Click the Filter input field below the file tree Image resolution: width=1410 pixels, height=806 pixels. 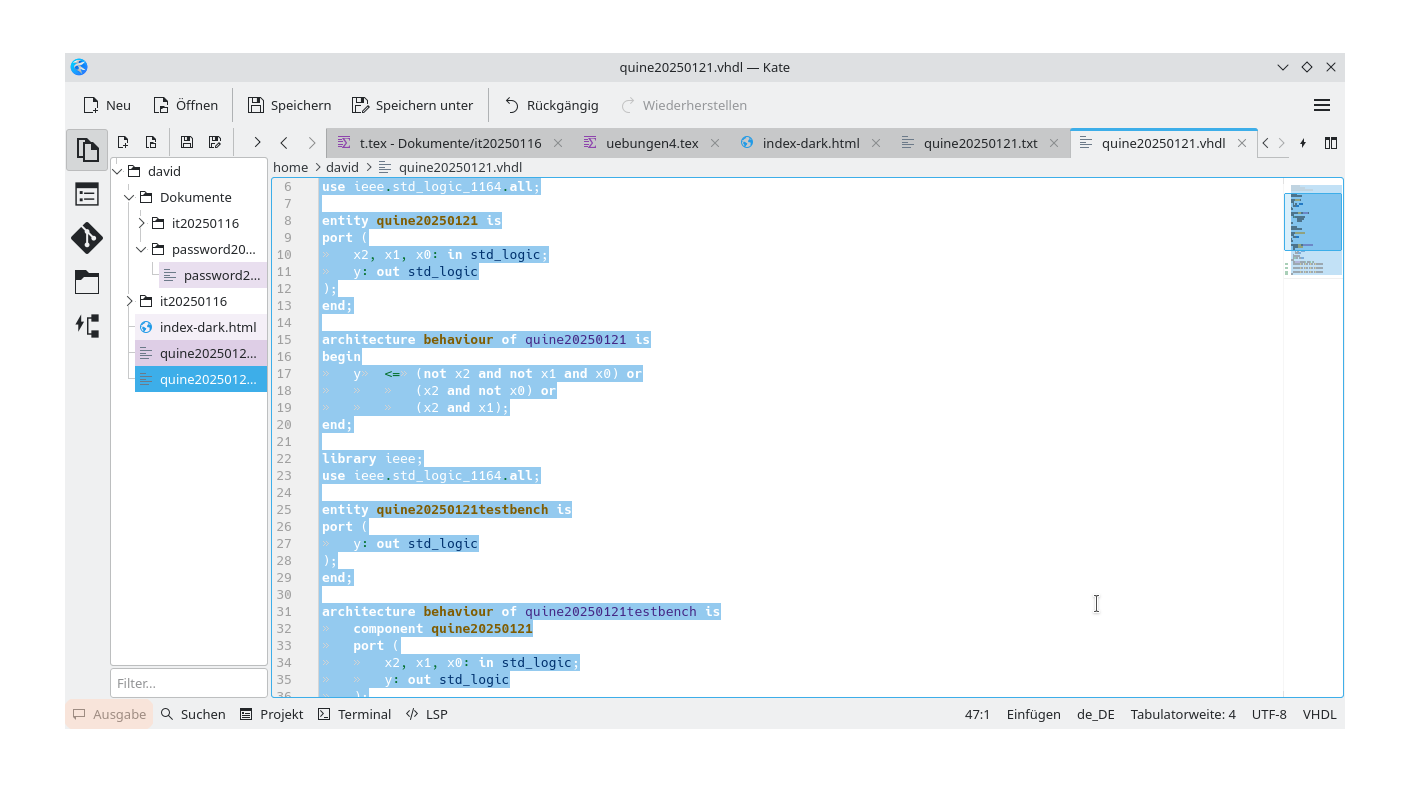188,683
